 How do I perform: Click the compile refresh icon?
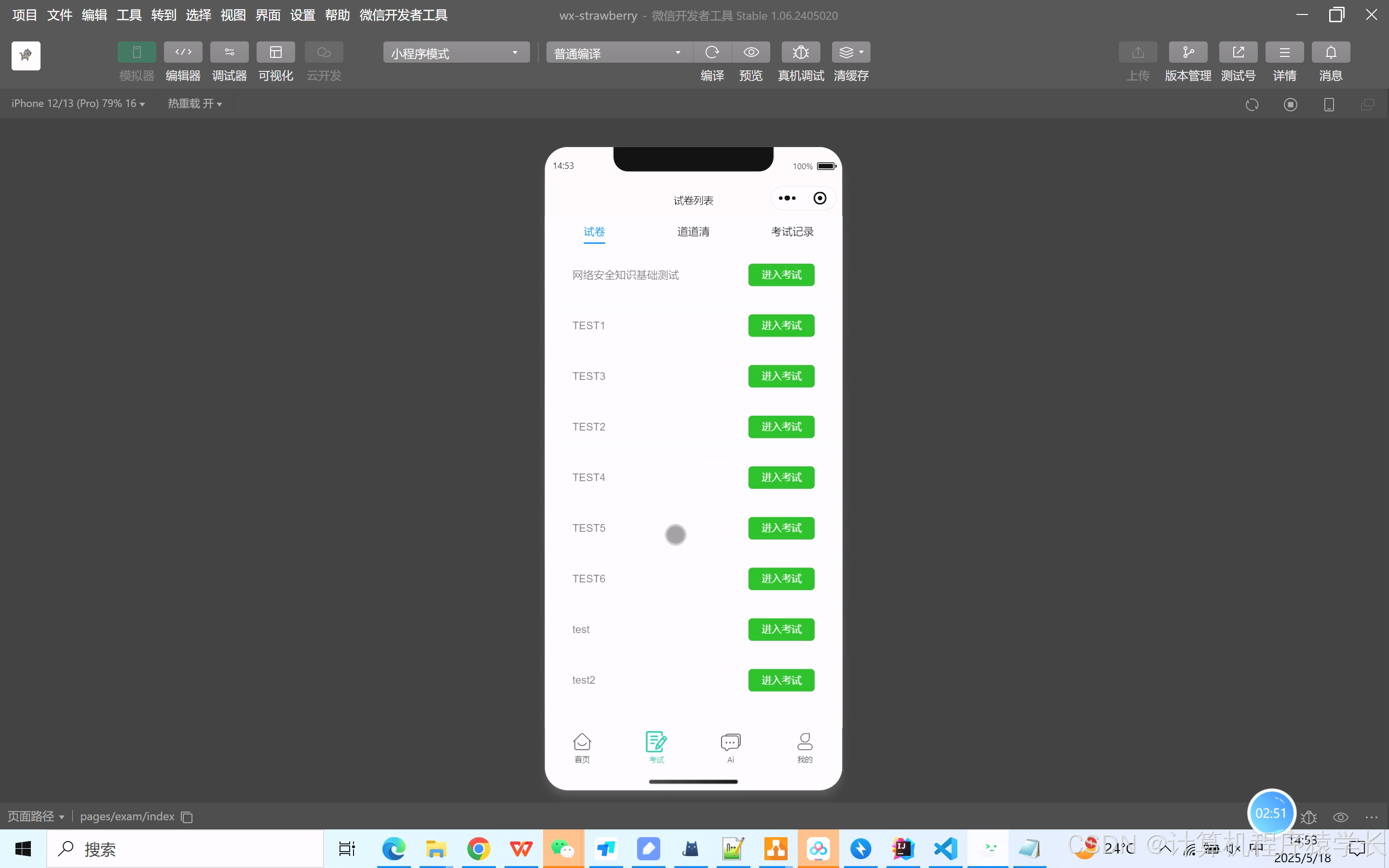712,52
